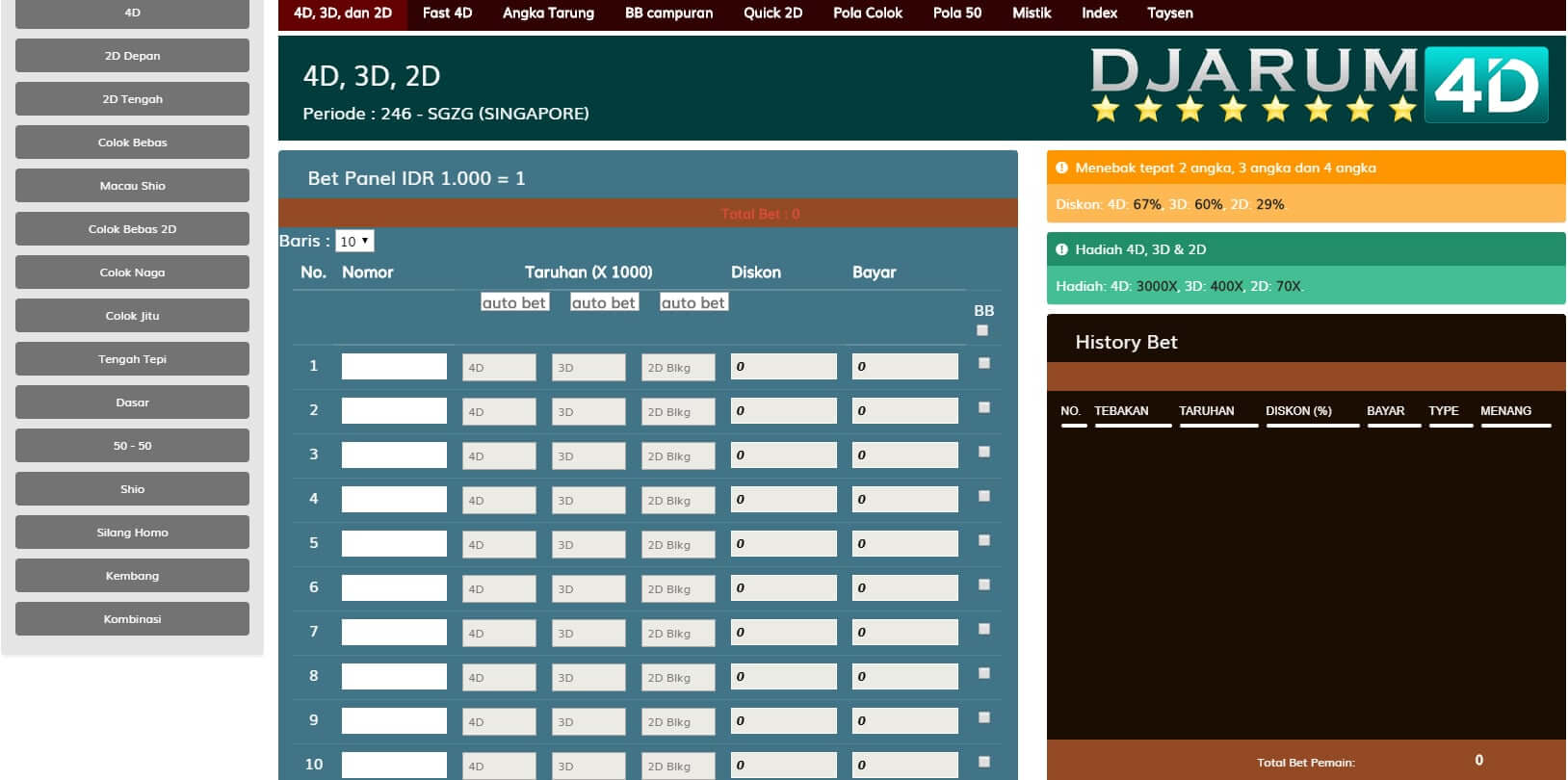
Task: Click the Total Bet Pemain label
Action: pos(1305,763)
